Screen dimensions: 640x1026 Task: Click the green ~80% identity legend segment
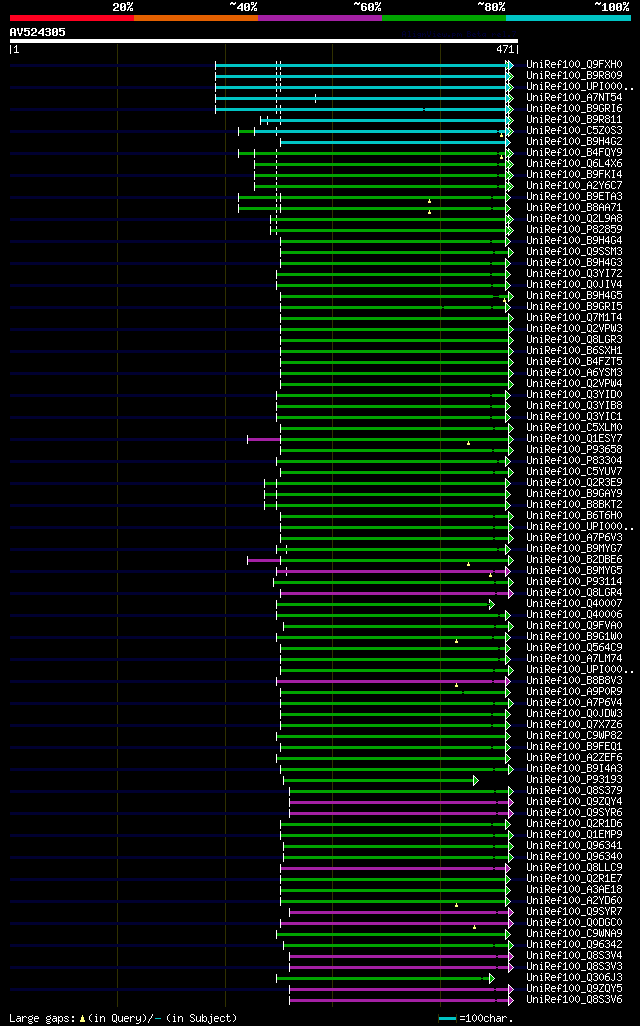point(444,18)
